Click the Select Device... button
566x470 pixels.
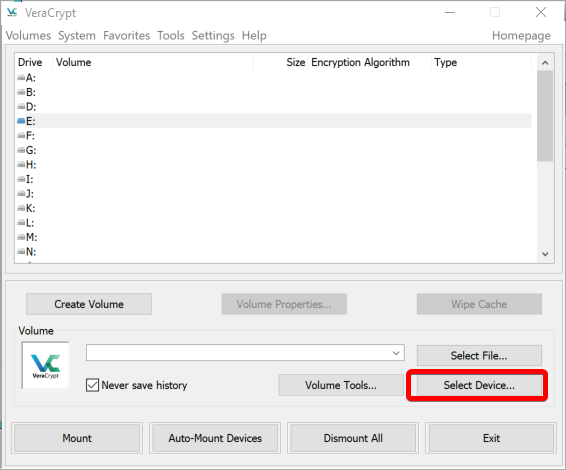[479, 385]
